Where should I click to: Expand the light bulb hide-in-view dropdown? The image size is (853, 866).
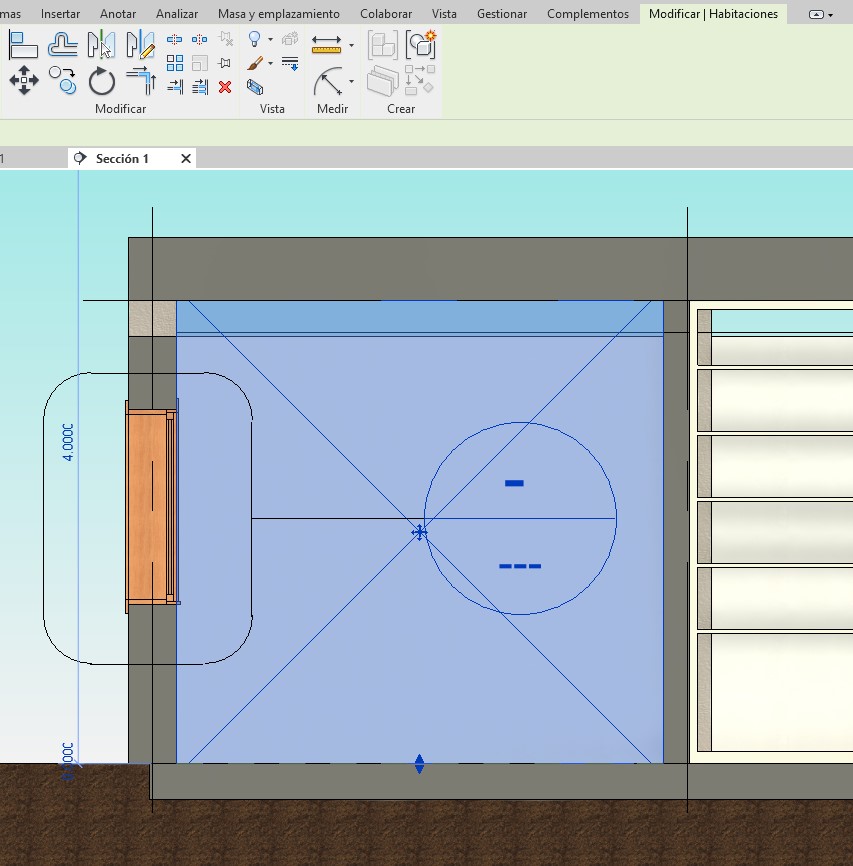point(270,40)
